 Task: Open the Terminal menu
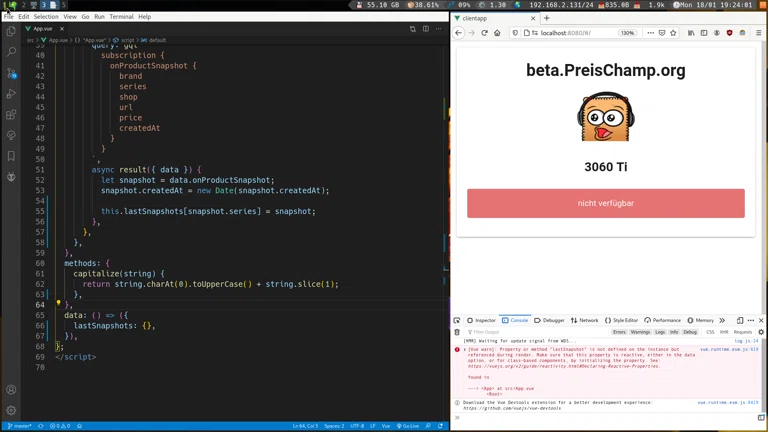coord(121,17)
